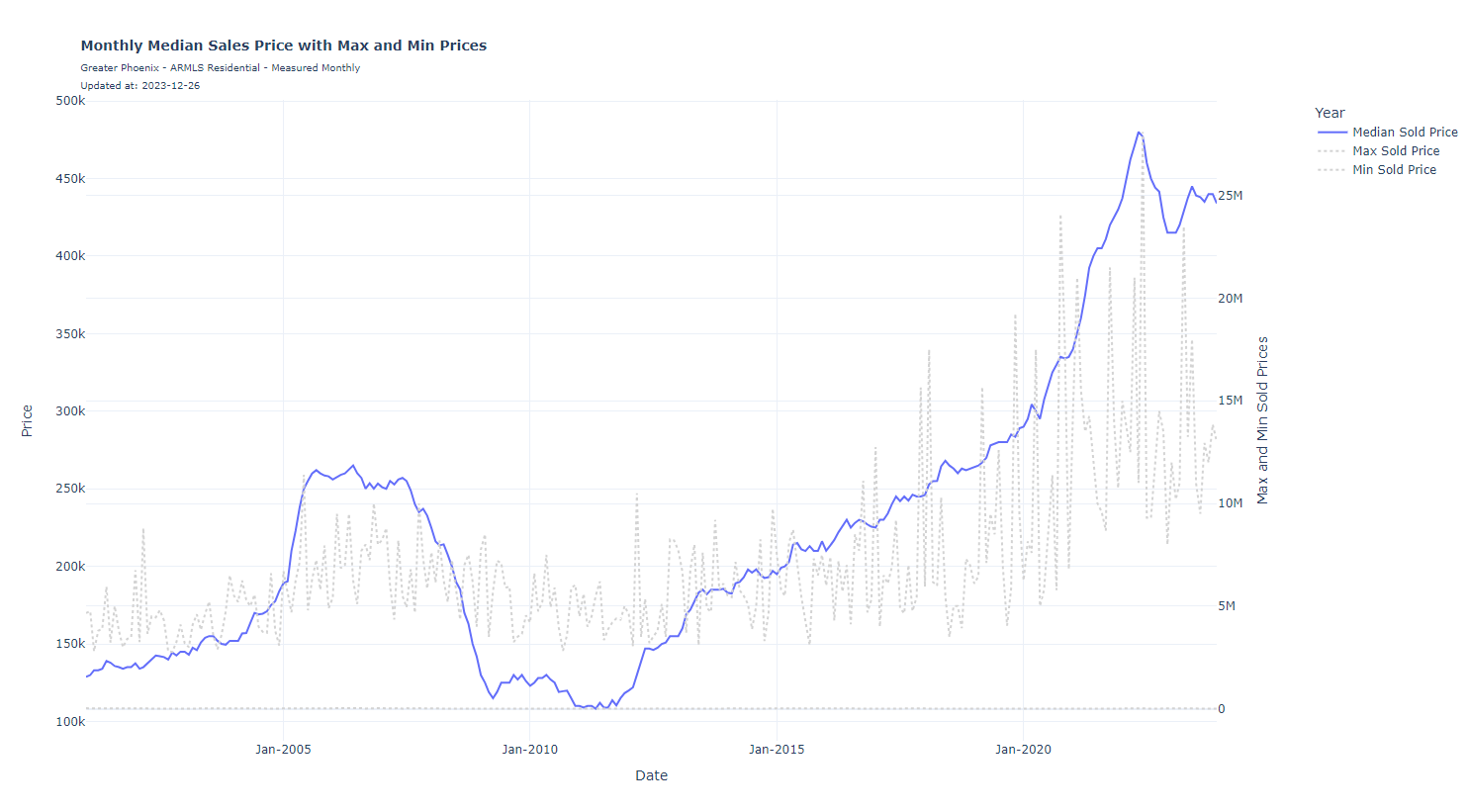
Task: Click the blue line swatch for Median Sold Price
Action: [1331, 133]
